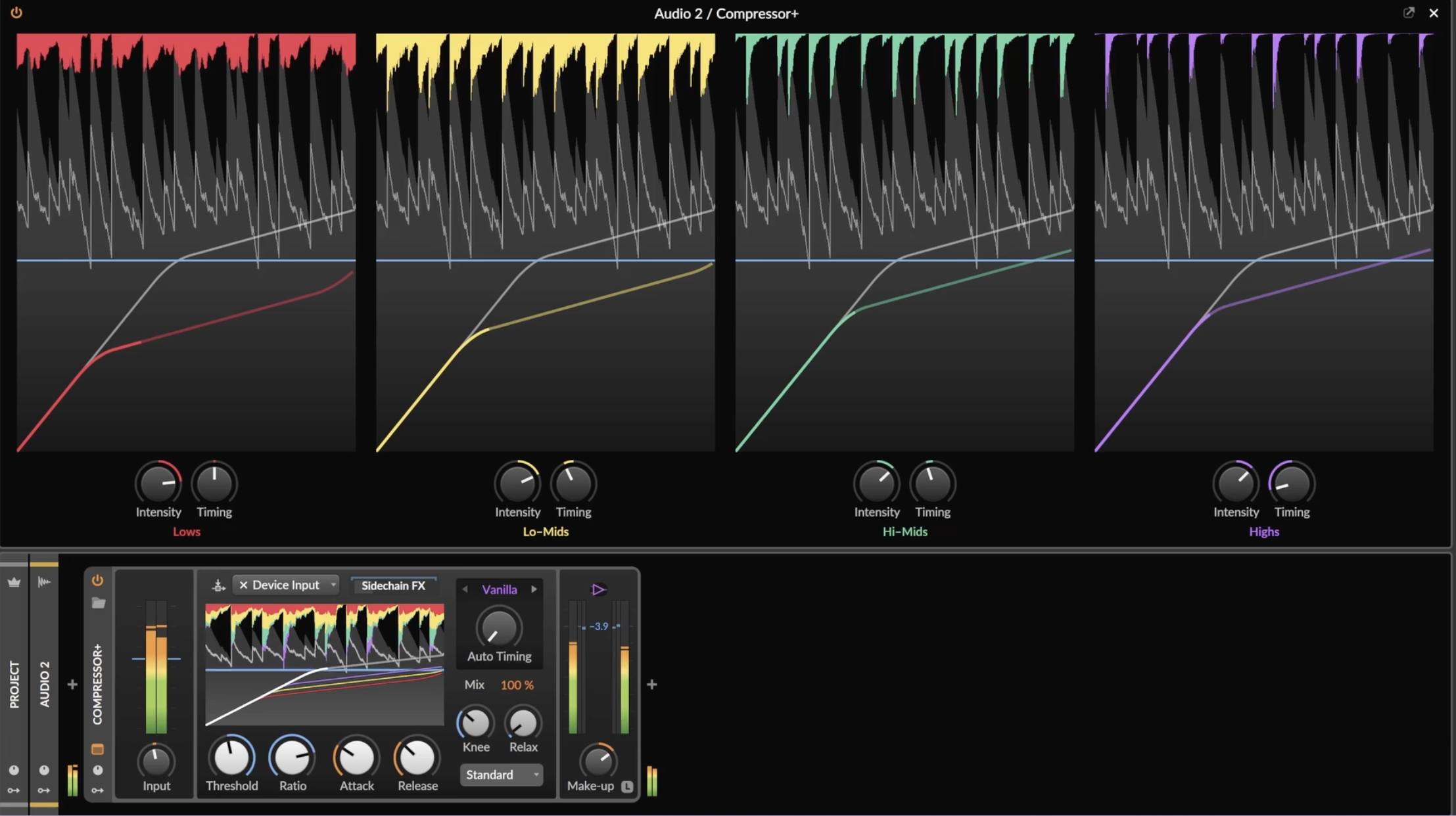Click the Hi-Mids band label
The image size is (1456, 816).
[x=905, y=532]
